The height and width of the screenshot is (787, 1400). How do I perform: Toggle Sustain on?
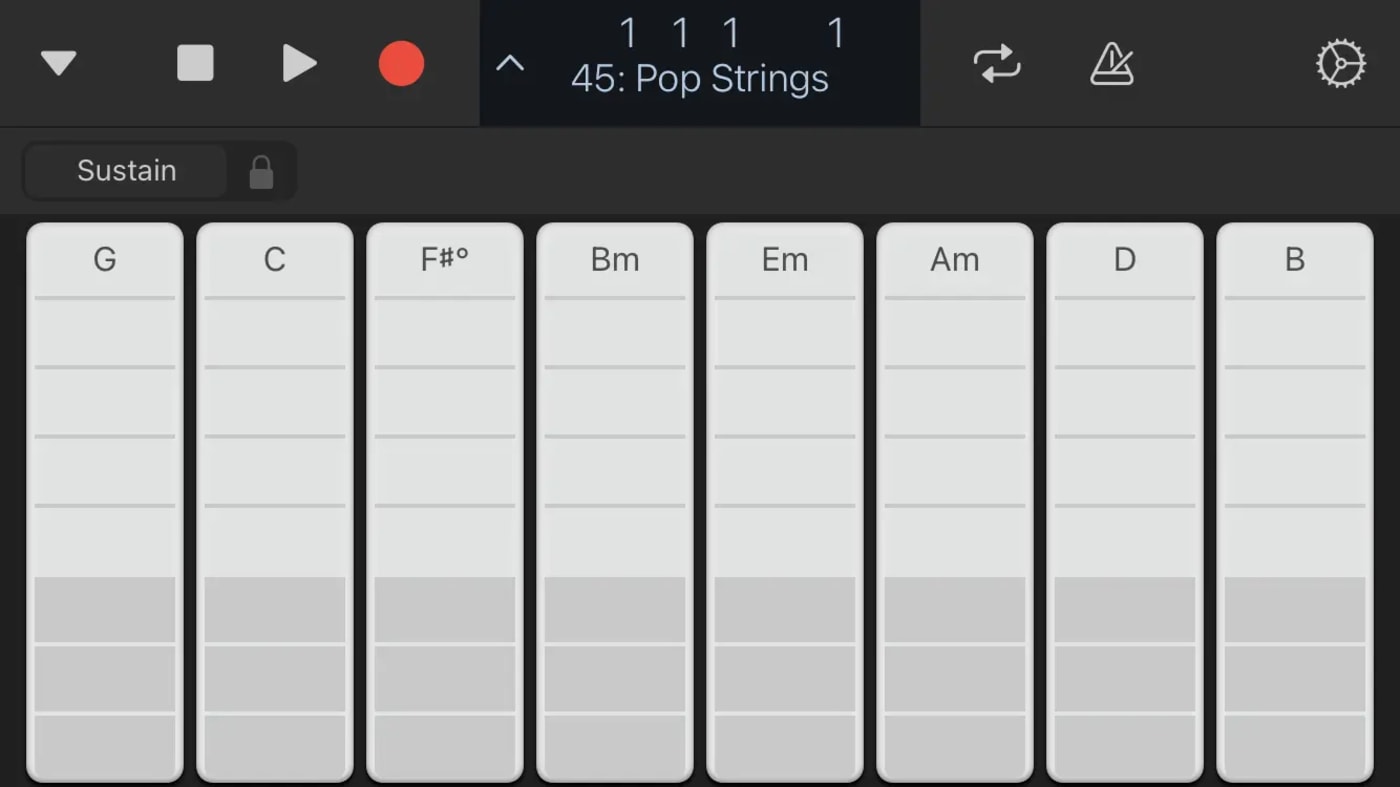pyautogui.click(x=125, y=171)
